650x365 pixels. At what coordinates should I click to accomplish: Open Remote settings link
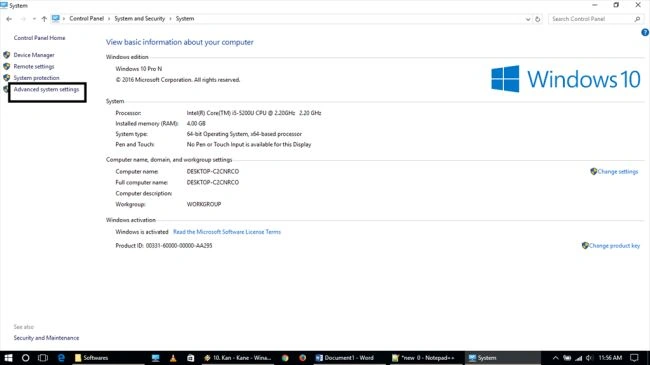(34, 66)
